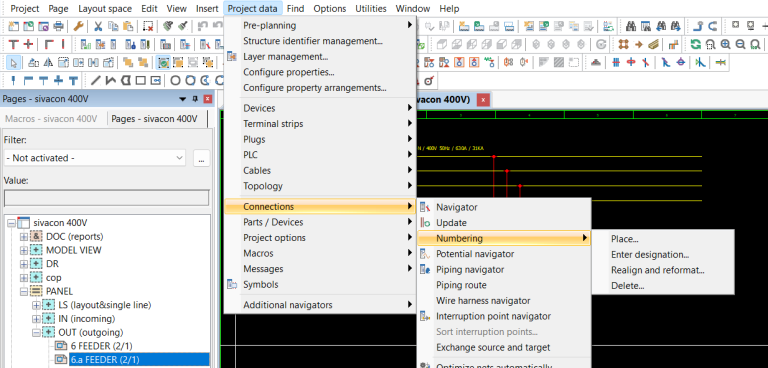Viewport: 768px width, 368px height.
Task: Switch to Macros - sivacon 400V tab
Action: pyautogui.click(x=51, y=119)
